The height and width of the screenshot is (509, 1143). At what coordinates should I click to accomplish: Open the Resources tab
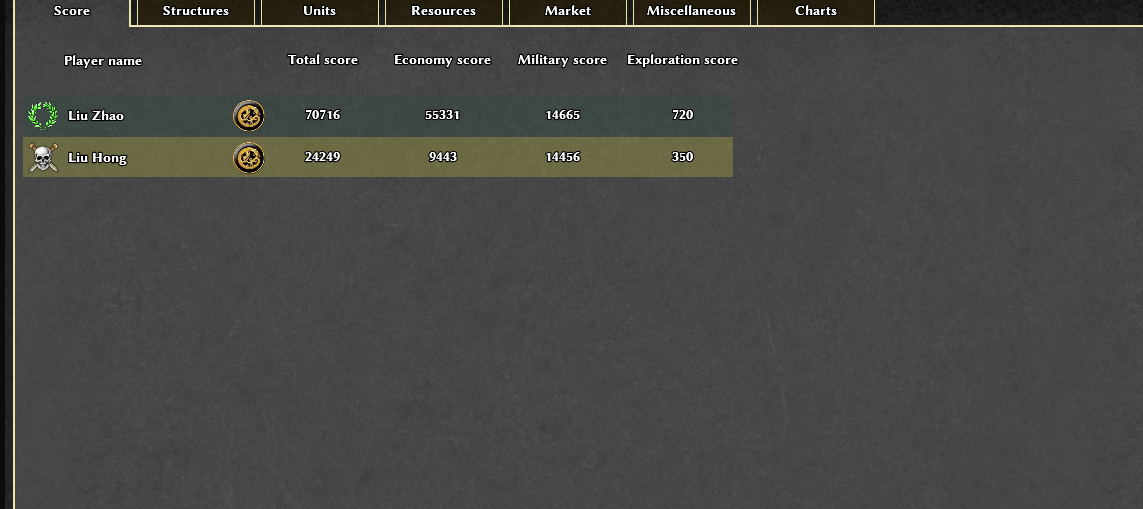pyautogui.click(x=443, y=11)
